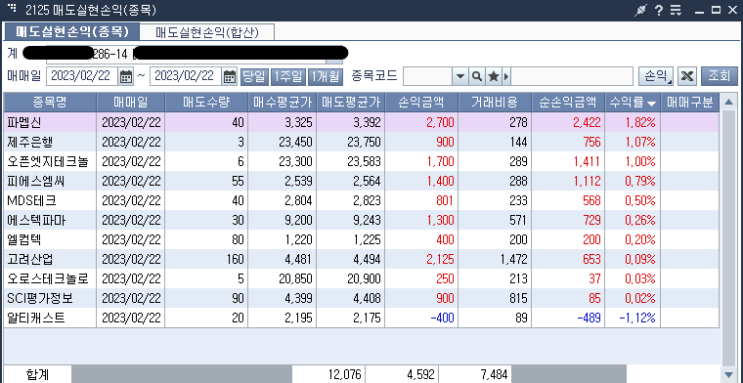The image size is (743, 383).
Task: Click the favorites star icon
Action: [493, 76]
